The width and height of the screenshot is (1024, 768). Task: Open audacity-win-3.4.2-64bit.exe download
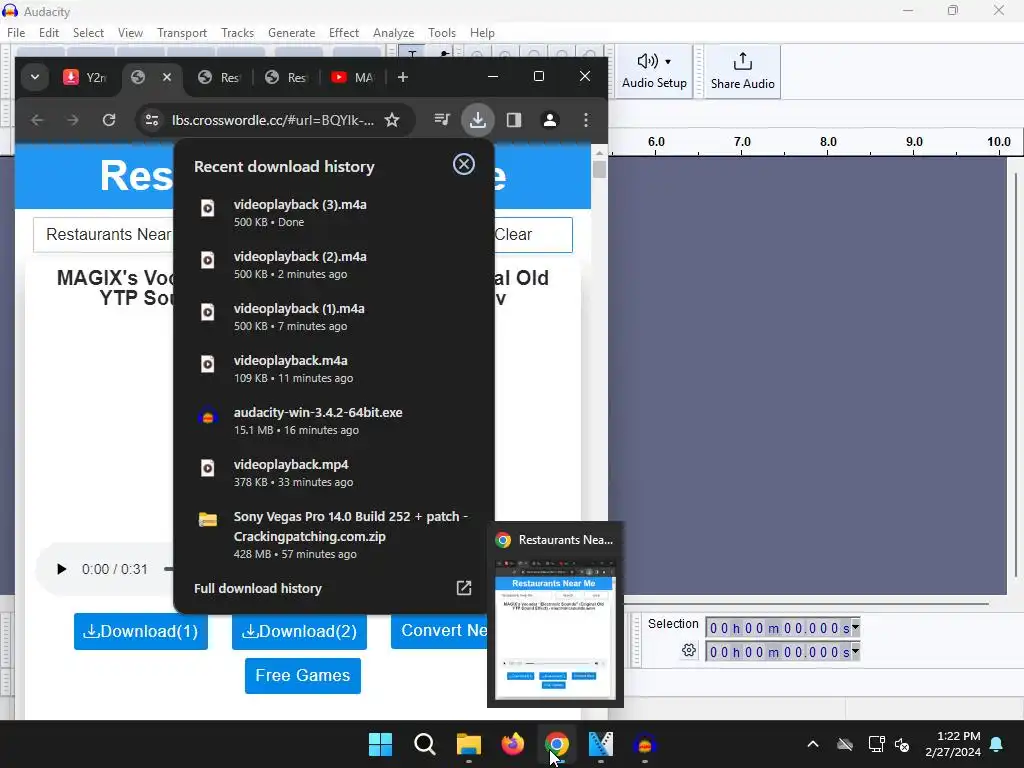point(333,421)
